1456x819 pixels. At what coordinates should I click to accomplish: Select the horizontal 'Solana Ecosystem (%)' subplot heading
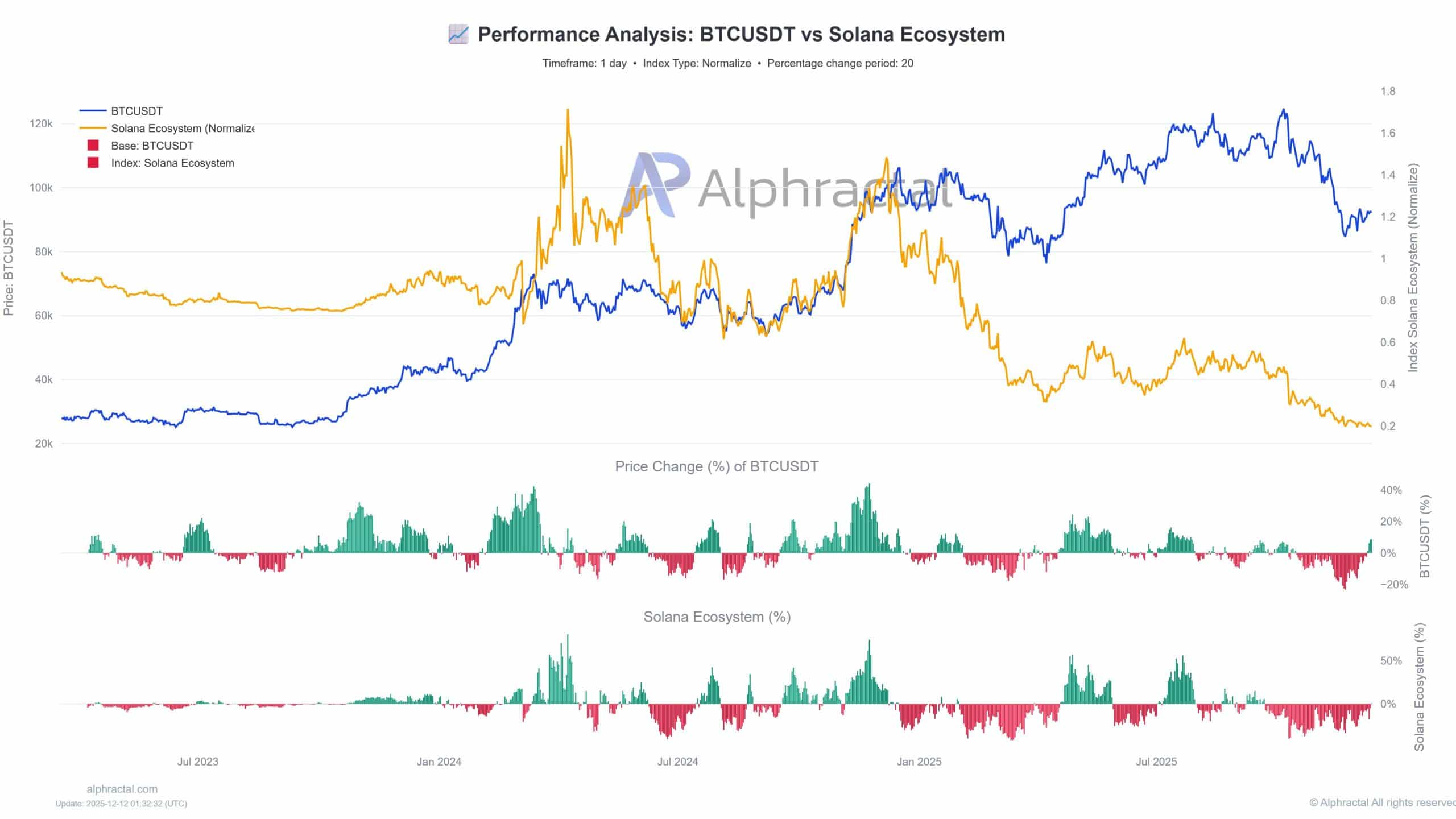click(x=717, y=617)
